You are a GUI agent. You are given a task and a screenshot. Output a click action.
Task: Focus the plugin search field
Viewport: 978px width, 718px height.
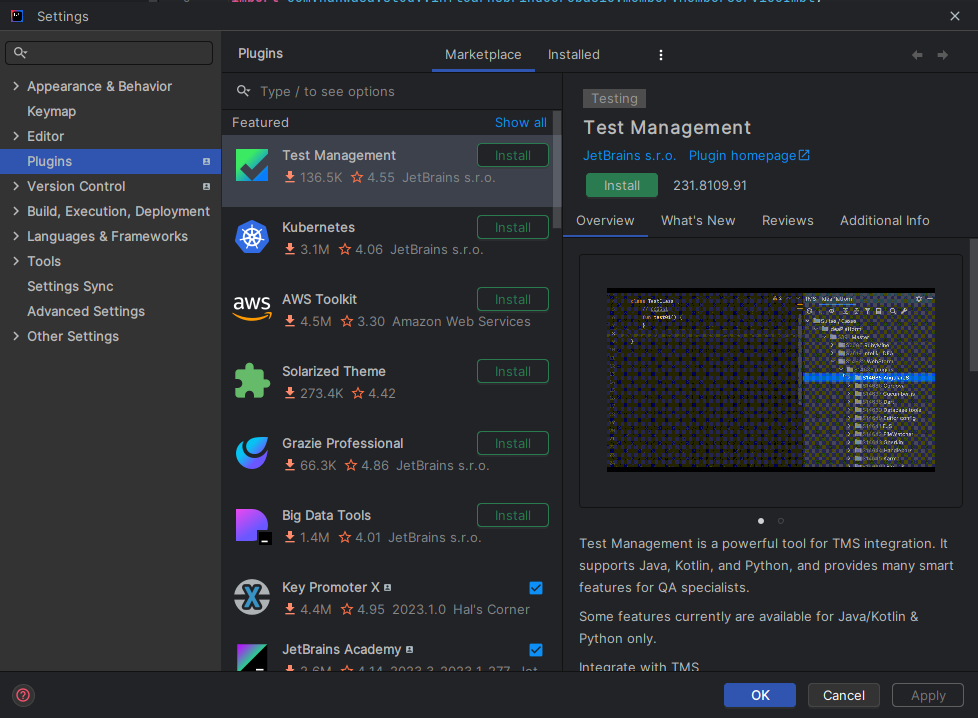click(x=392, y=91)
